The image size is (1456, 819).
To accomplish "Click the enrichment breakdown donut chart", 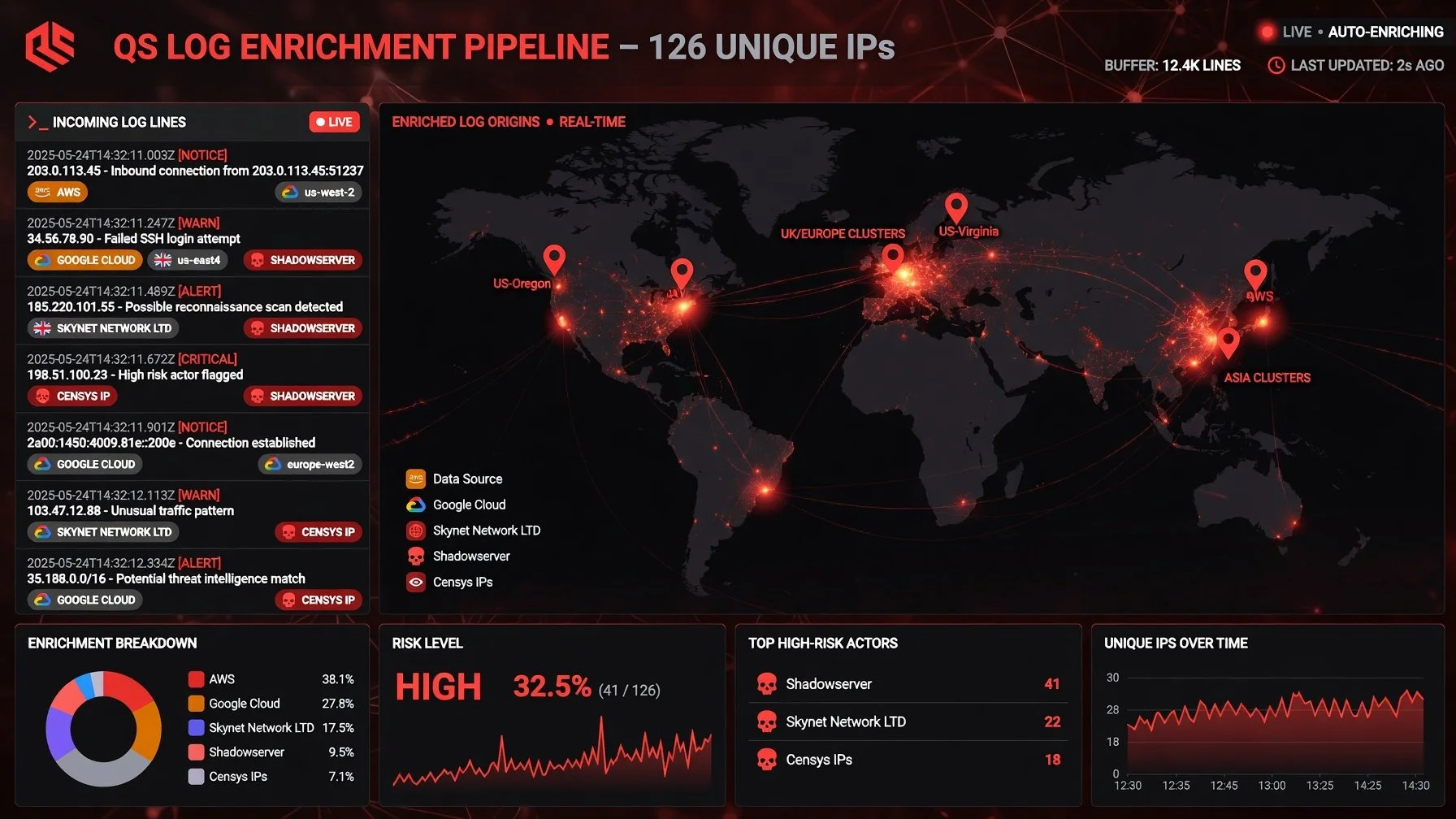I will click(x=104, y=729).
